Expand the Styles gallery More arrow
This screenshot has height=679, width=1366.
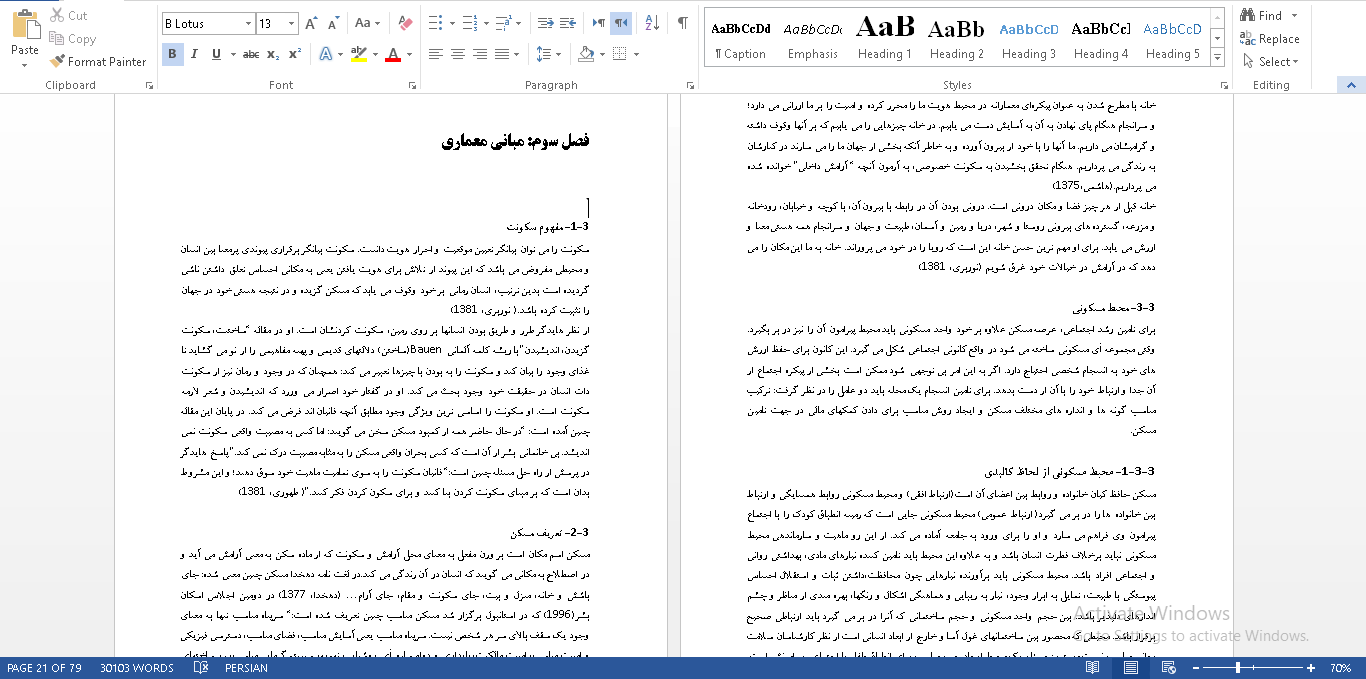pyautogui.click(x=1216, y=59)
